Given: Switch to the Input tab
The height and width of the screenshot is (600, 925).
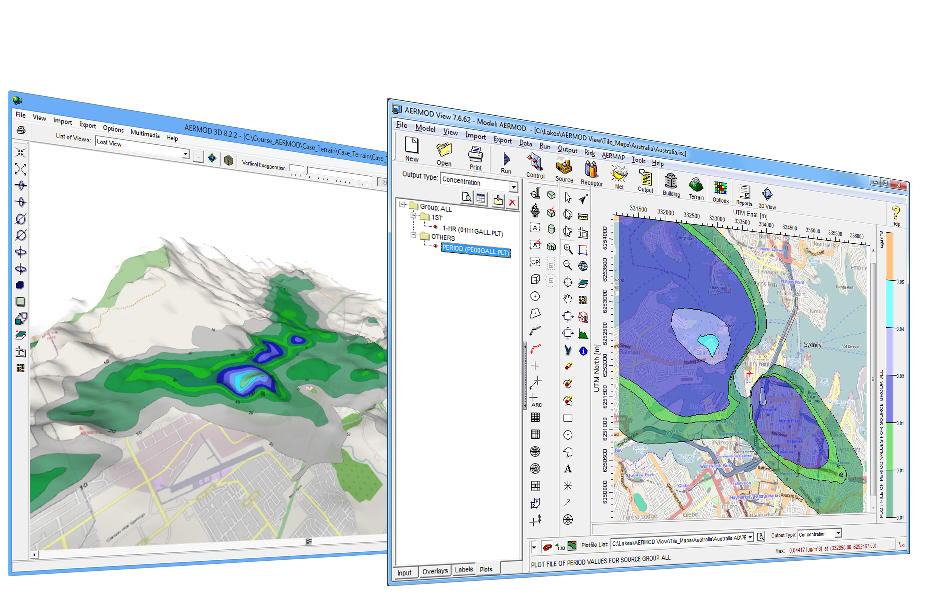Looking at the screenshot, I should [405, 572].
